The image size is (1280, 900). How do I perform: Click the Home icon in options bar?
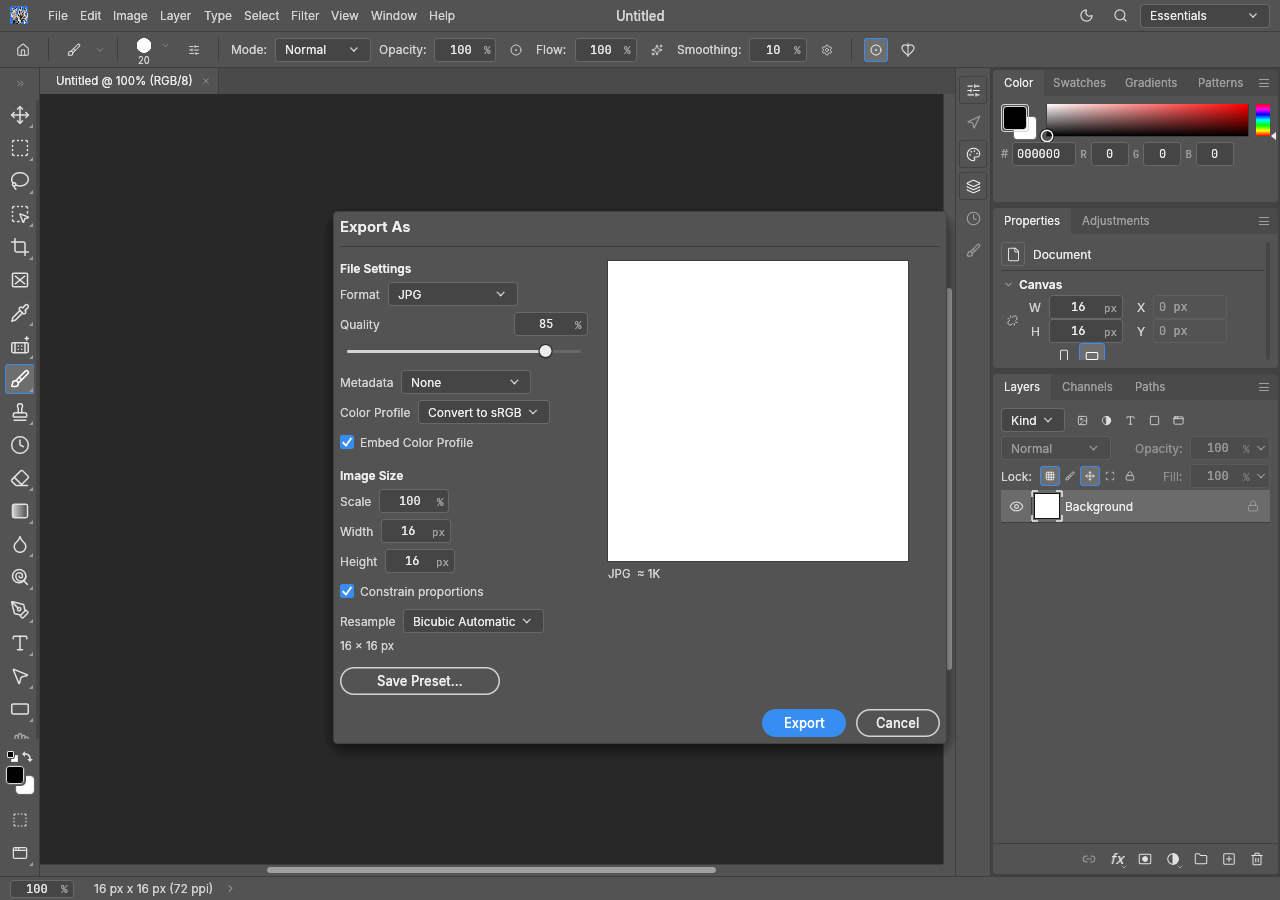tap(23, 50)
